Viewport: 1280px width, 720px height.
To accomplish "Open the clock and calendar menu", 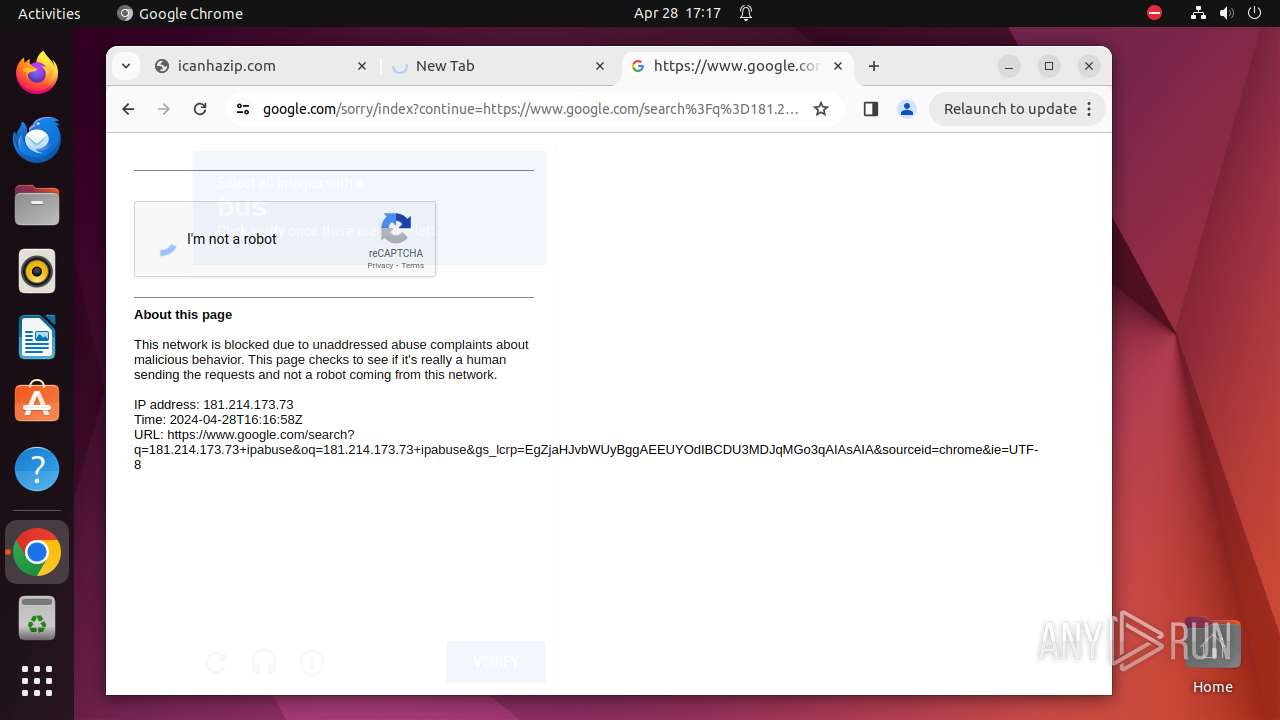I will pos(677,13).
